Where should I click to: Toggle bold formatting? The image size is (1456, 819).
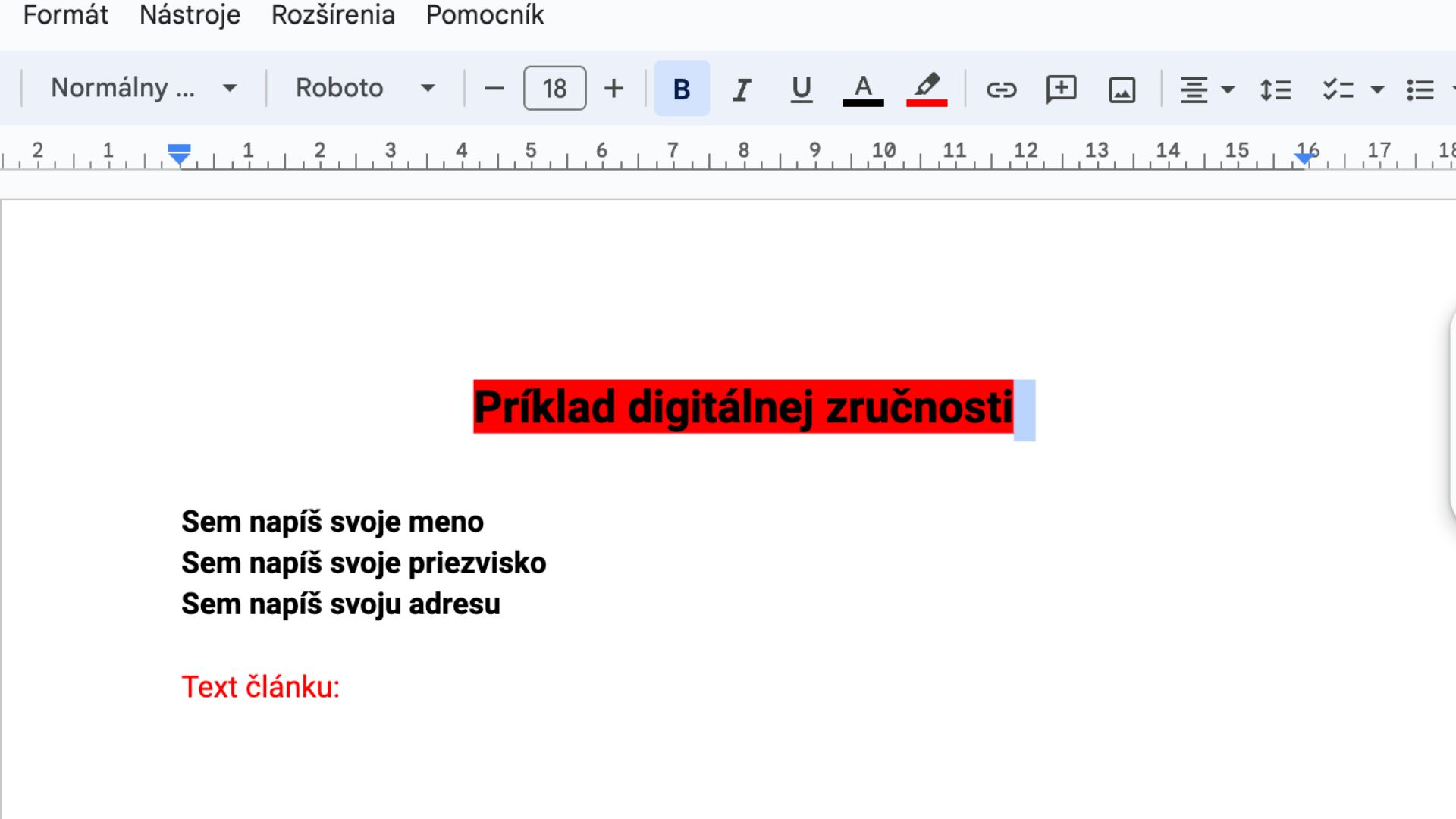682,89
